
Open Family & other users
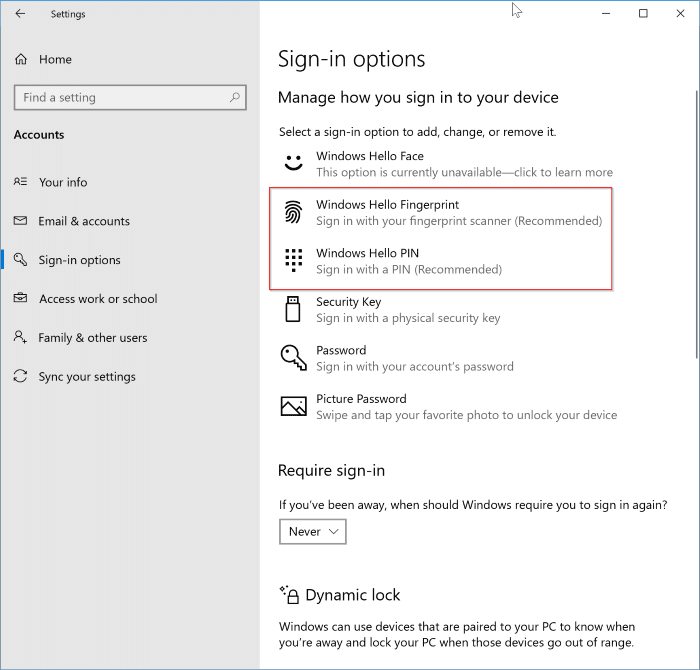click(129, 337)
